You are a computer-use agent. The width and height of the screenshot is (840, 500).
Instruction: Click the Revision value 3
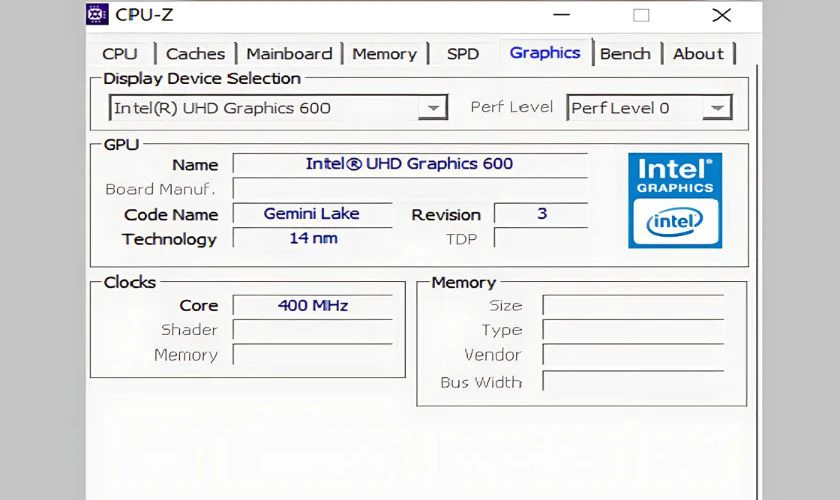coord(541,214)
